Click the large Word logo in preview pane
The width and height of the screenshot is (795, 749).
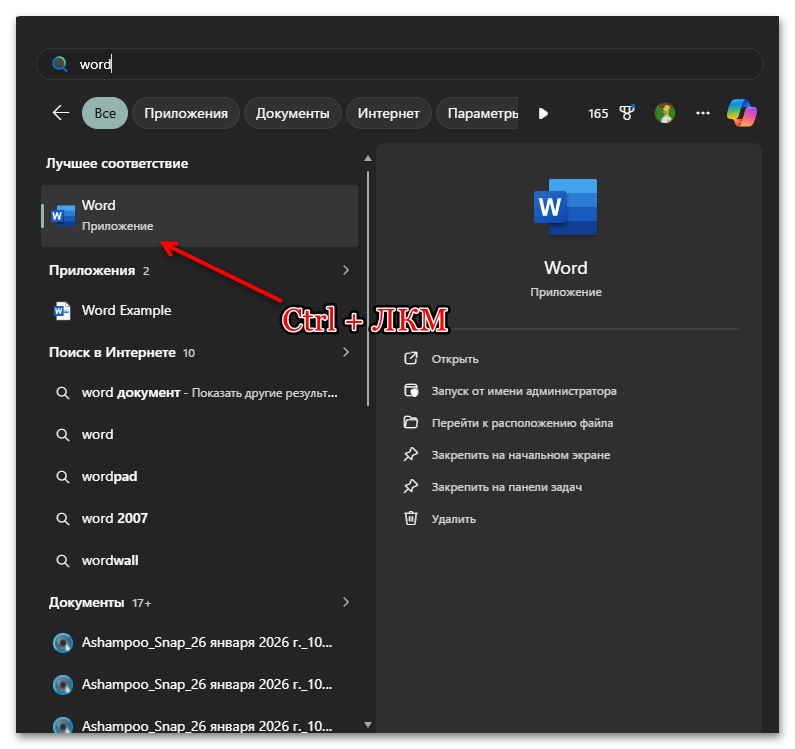565,207
